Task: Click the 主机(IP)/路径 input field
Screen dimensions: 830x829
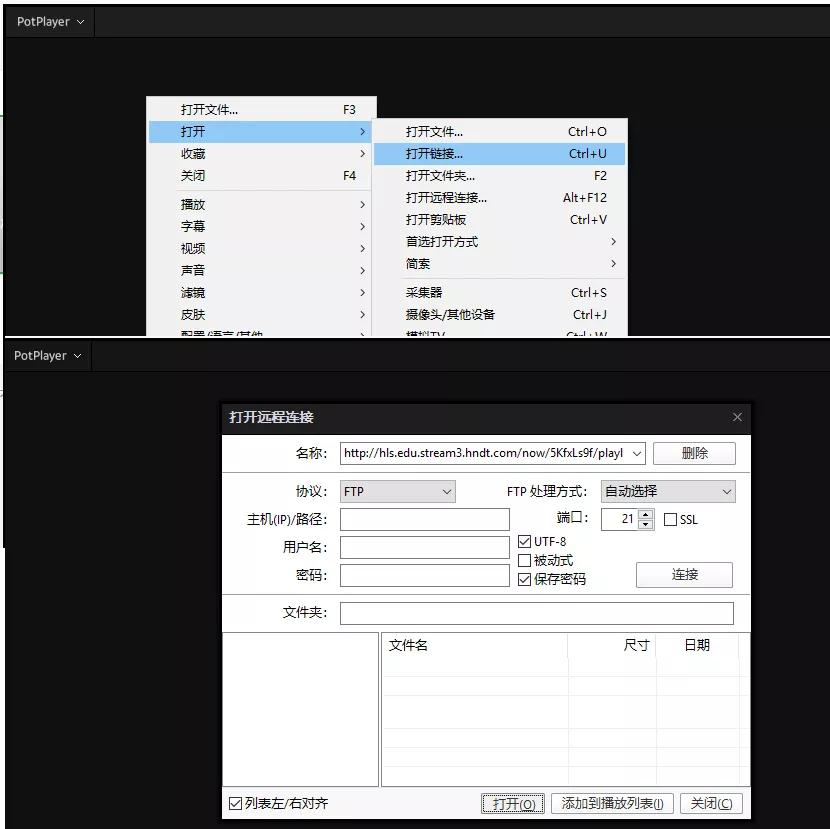Action: coord(424,520)
